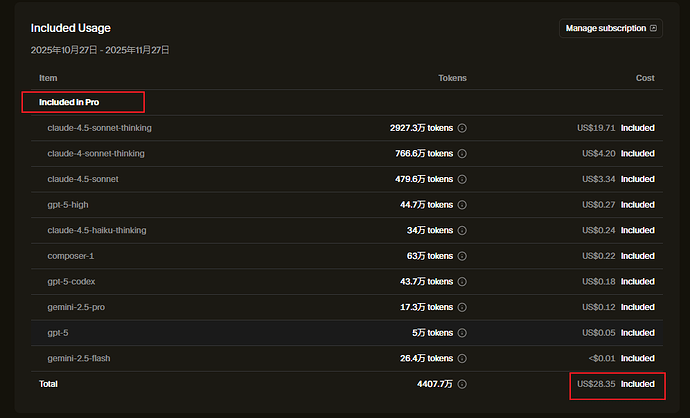Click info icon beside Total 4407.7万

click(x=462, y=384)
